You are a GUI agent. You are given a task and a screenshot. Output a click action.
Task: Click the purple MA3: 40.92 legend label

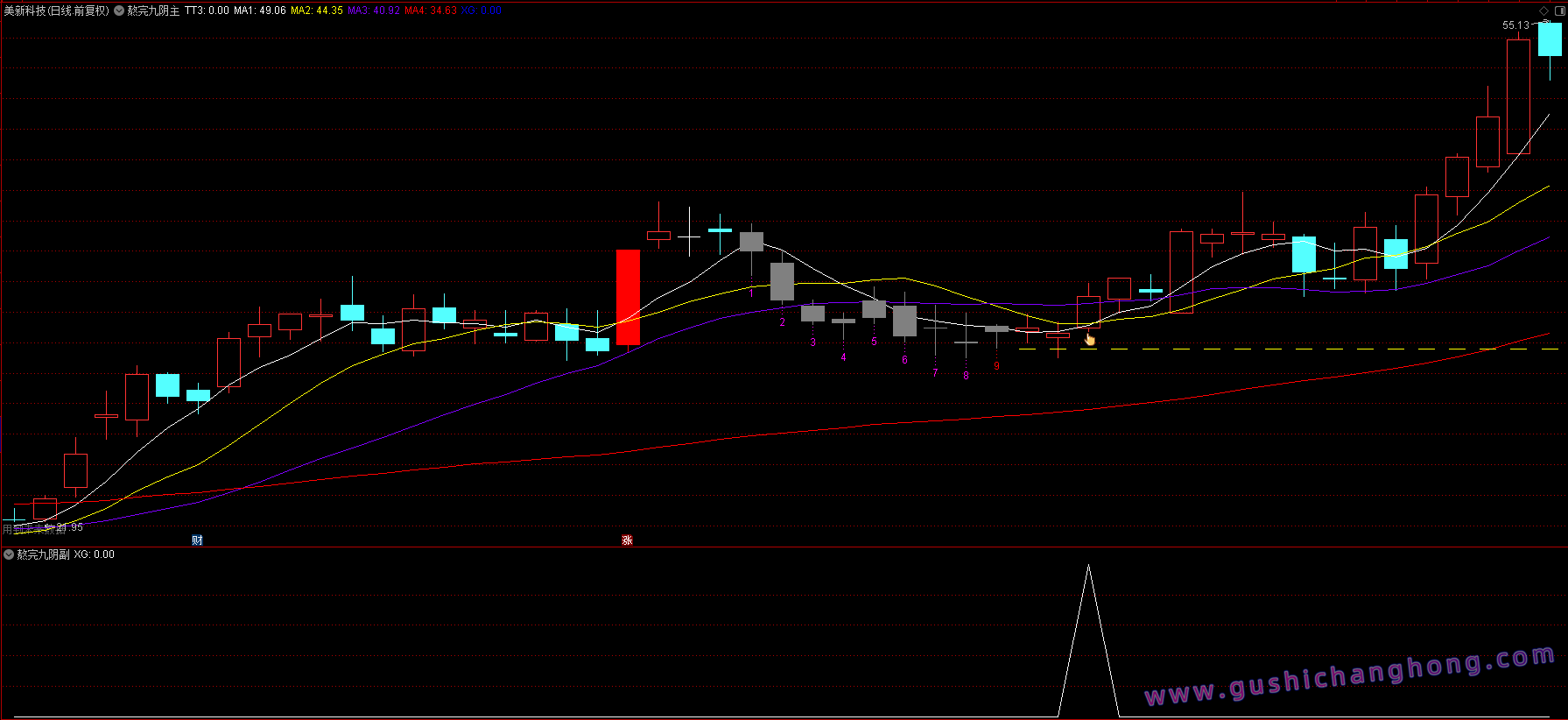pyautogui.click(x=374, y=11)
